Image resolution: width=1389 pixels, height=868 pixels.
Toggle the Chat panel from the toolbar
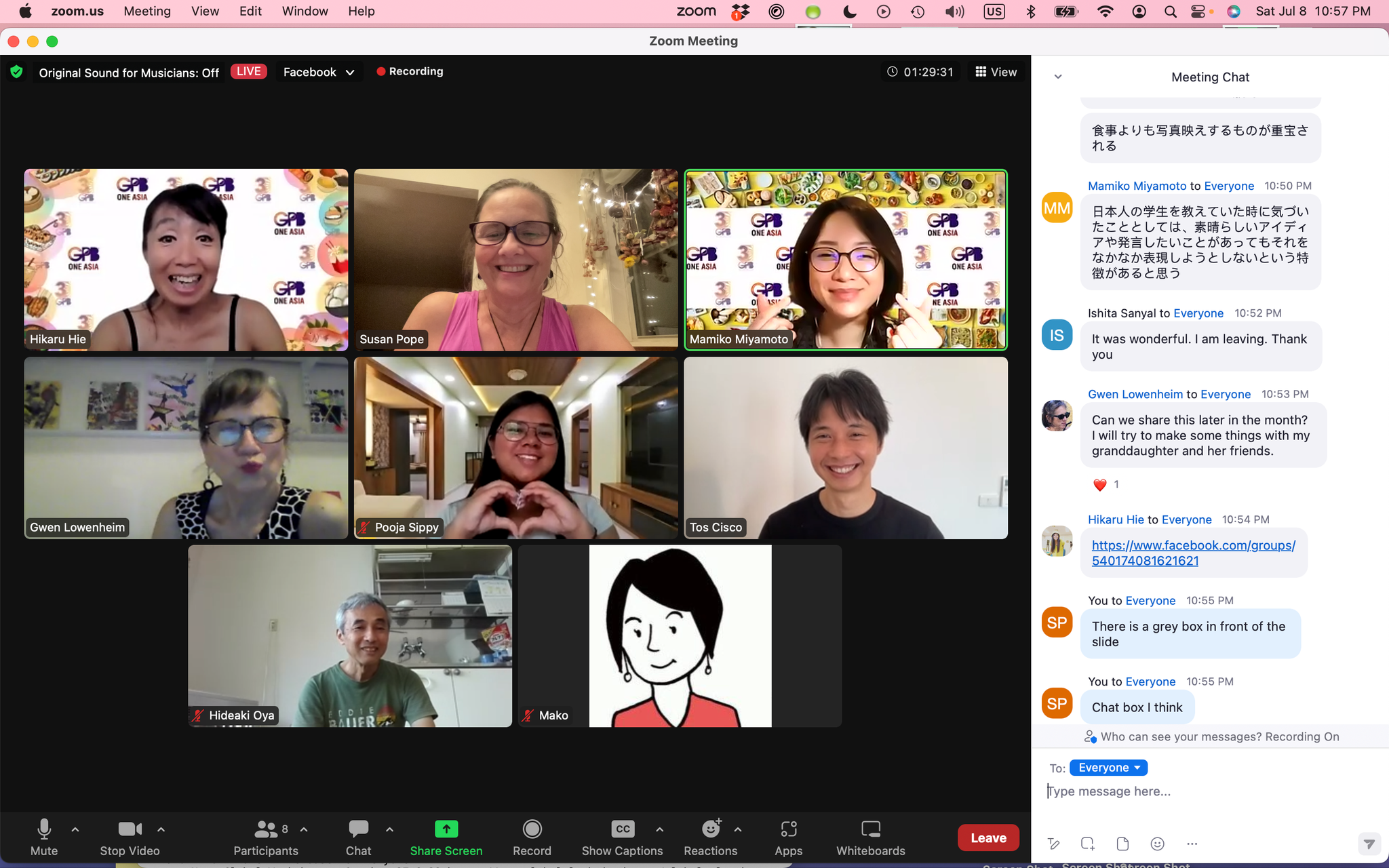358,837
